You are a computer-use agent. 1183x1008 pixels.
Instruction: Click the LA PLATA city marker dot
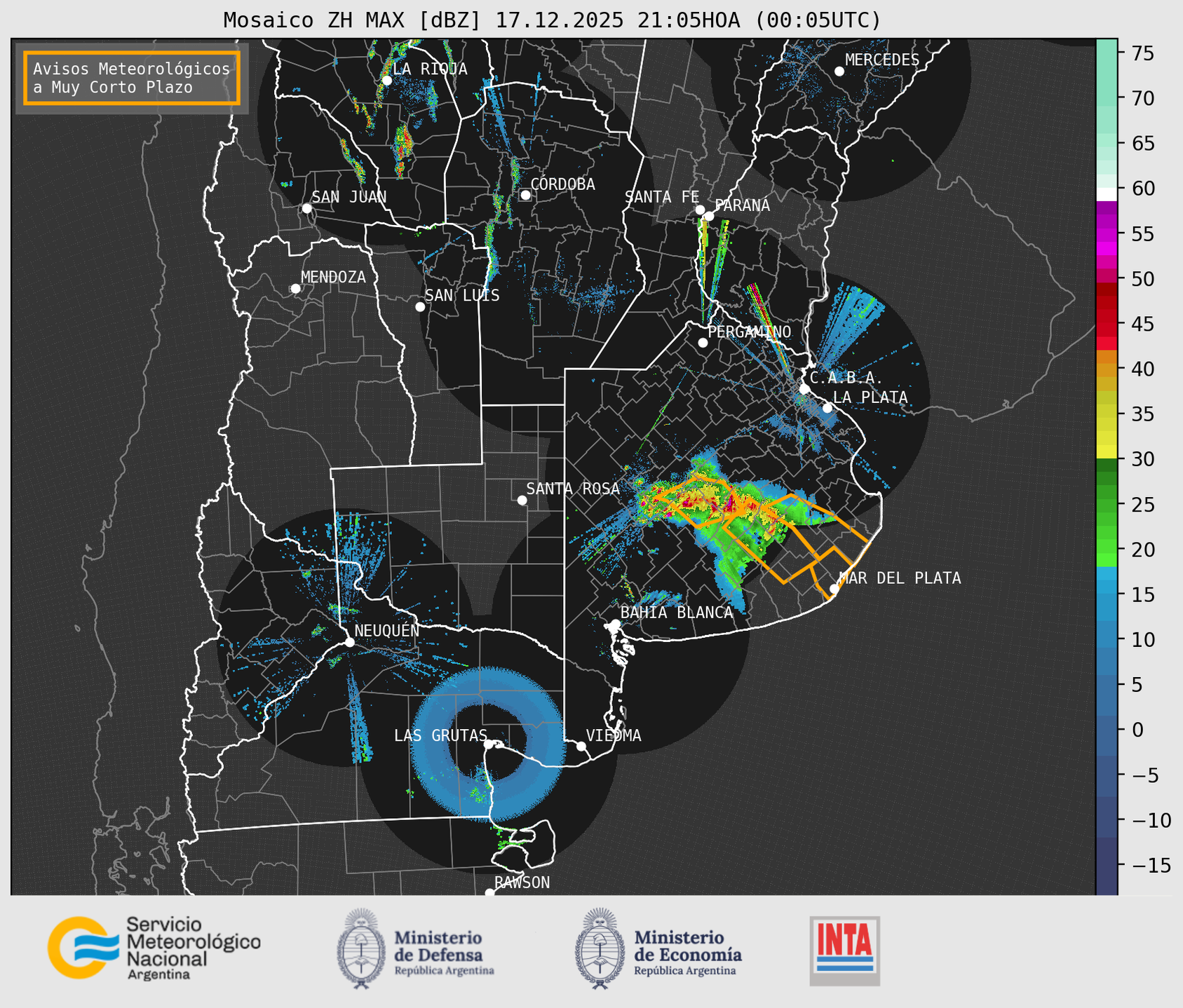tap(827, 408)
